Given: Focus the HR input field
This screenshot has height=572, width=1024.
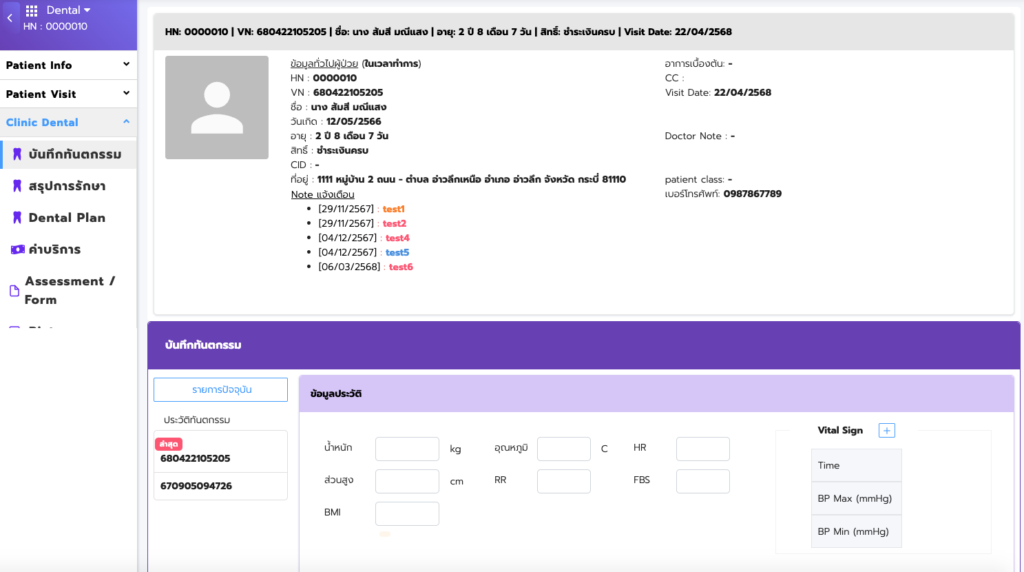Looking at the screenshot, I should point(702,449).
